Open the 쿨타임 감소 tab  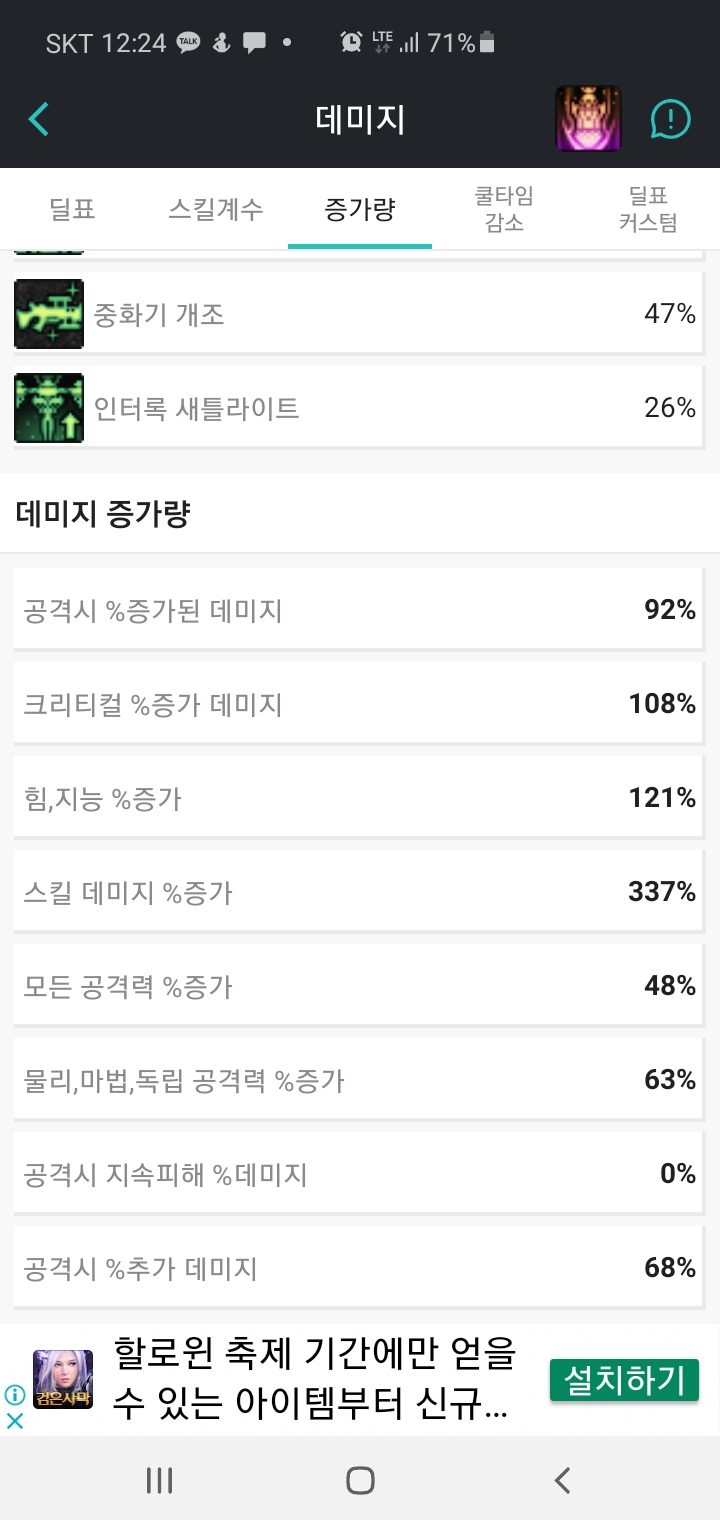[x=504, y=209]
